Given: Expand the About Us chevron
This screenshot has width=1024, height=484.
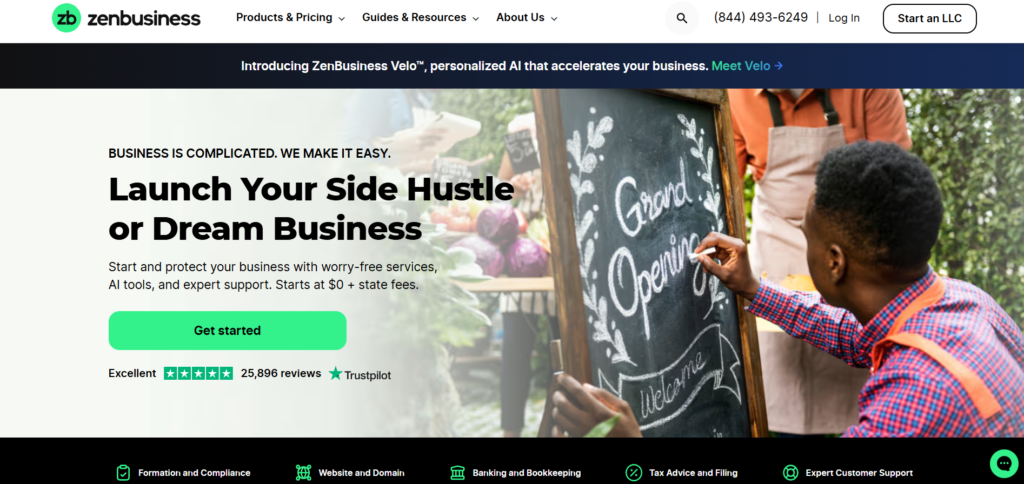Looking at the screenshot, I should pos(554,19).
